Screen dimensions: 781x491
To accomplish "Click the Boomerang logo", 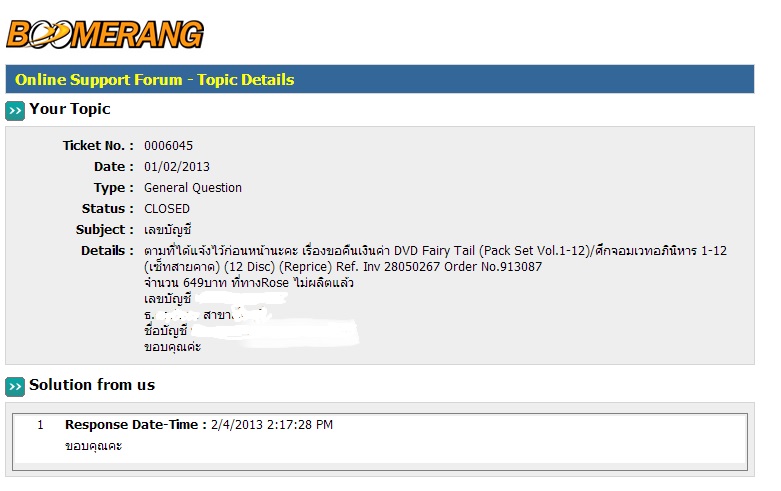I will tap(105, 34).
